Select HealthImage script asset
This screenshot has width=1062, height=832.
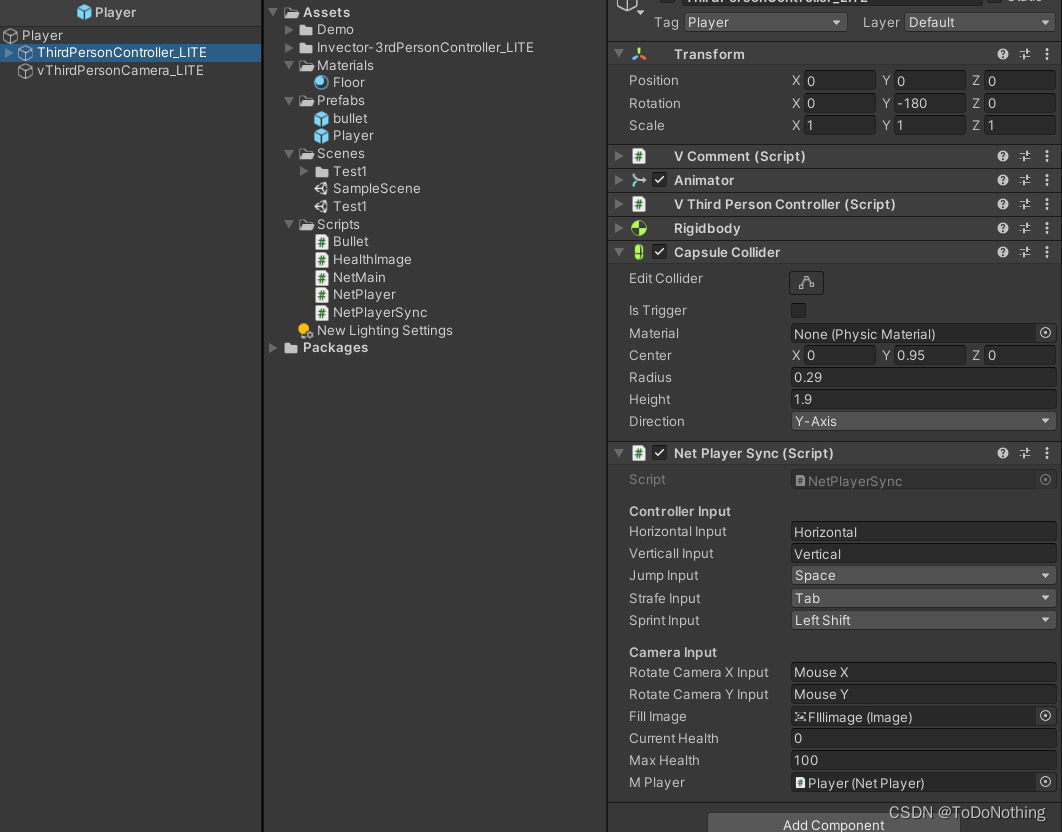click(x=364, y=259)
